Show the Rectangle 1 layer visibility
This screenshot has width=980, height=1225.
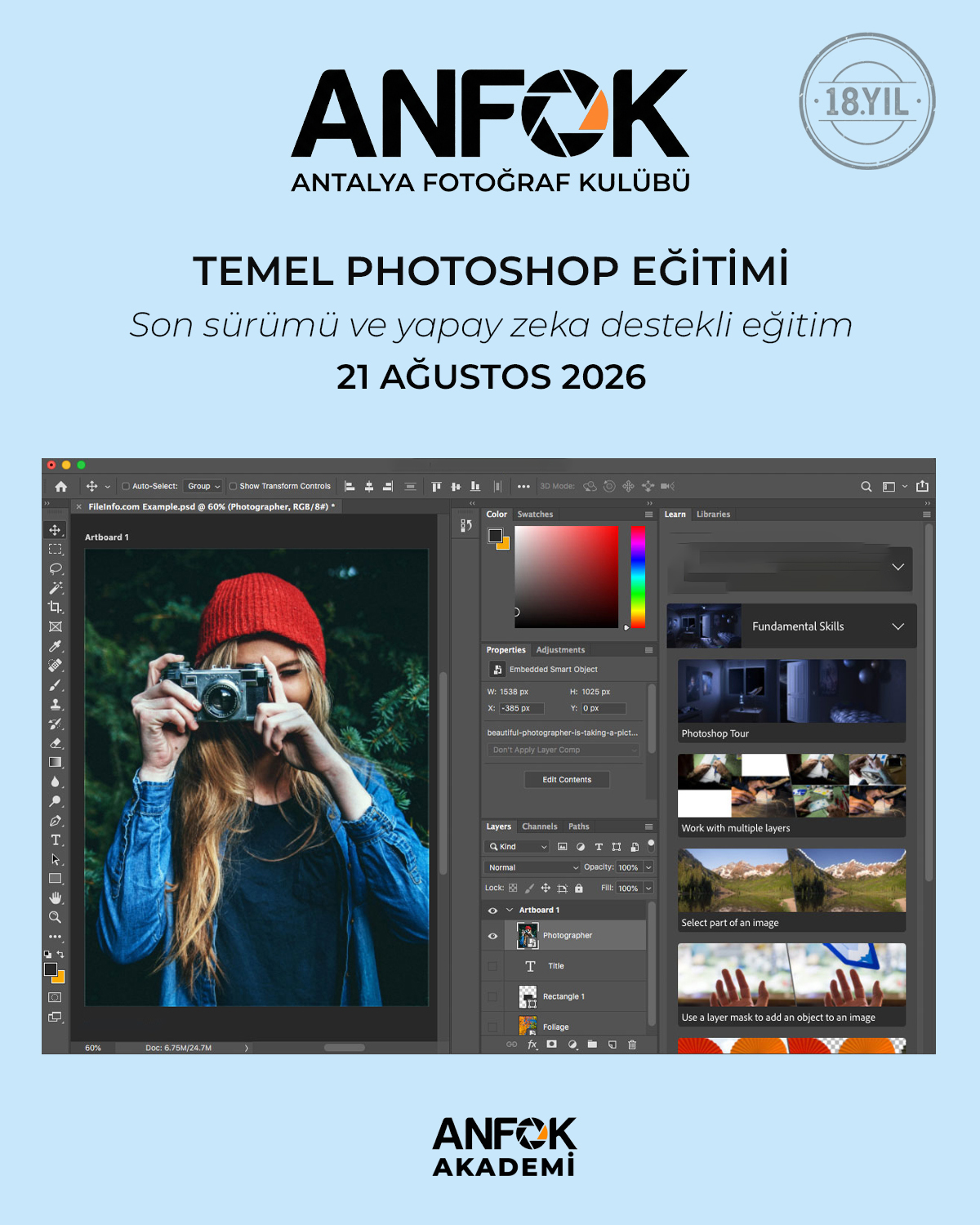492,996
